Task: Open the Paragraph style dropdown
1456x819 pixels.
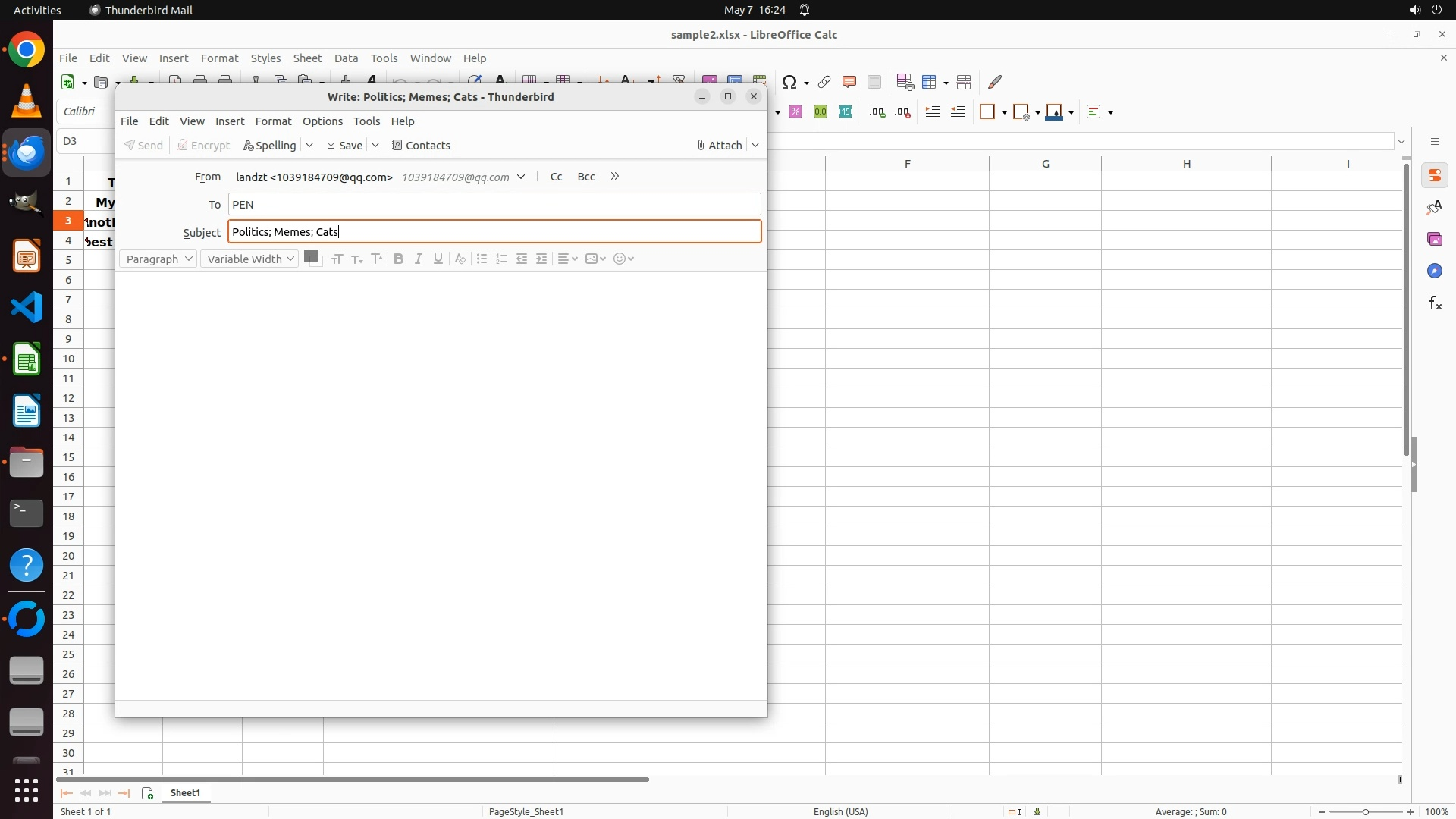Action: [x=158, y=259]
